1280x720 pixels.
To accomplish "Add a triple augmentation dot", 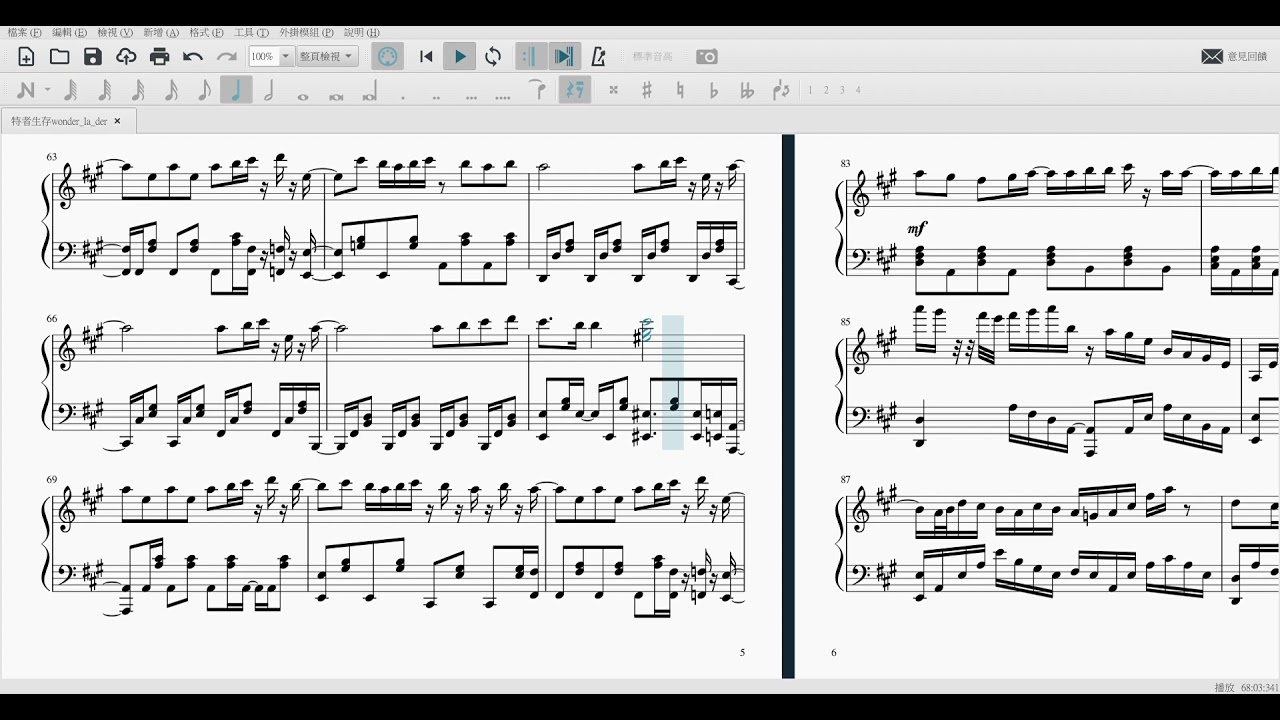I will 470,98.
